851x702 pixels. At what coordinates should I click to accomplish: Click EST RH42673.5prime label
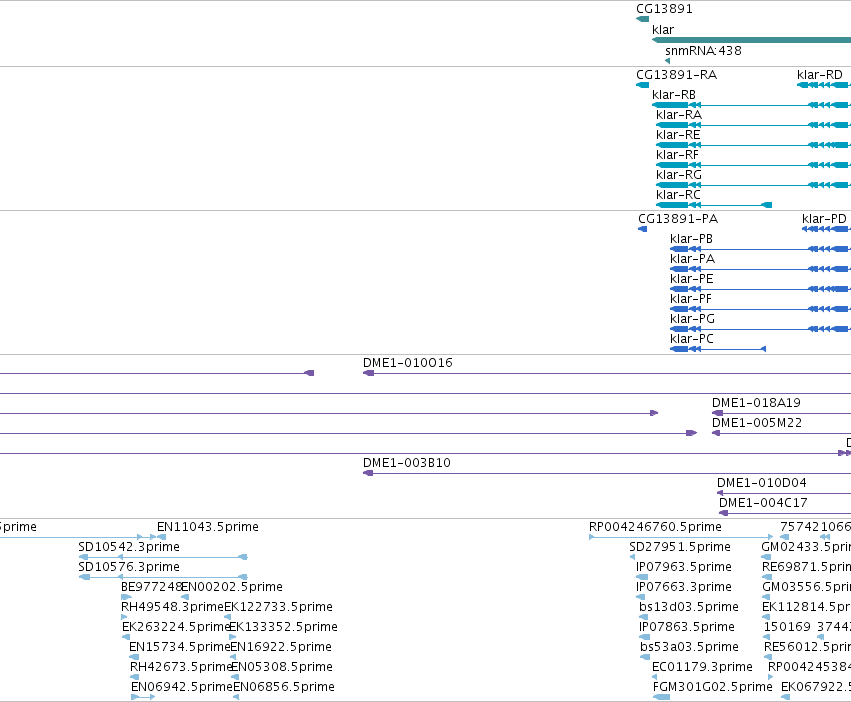click(181, 667)
